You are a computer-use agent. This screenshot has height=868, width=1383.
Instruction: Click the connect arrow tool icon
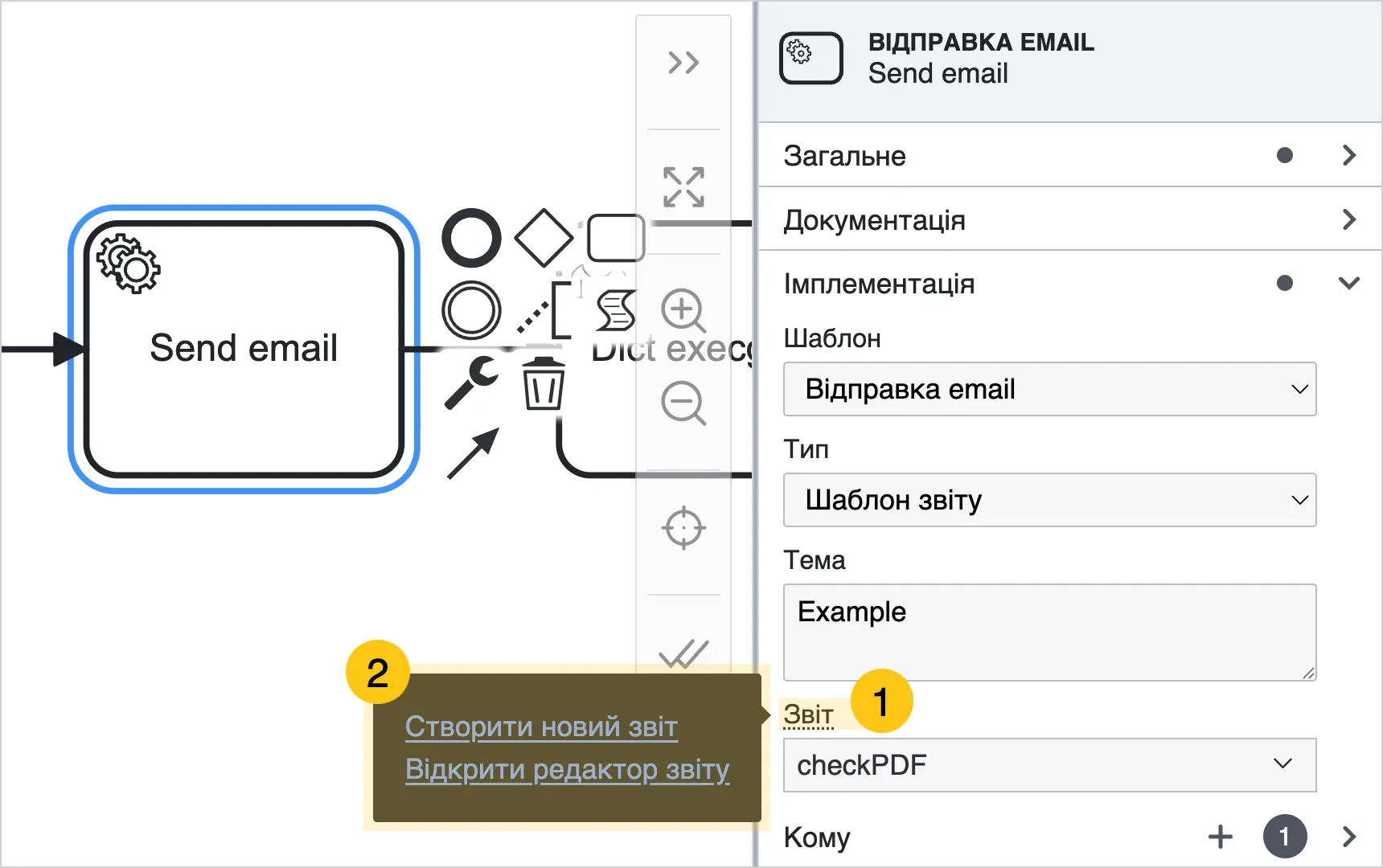coord(473,453)
